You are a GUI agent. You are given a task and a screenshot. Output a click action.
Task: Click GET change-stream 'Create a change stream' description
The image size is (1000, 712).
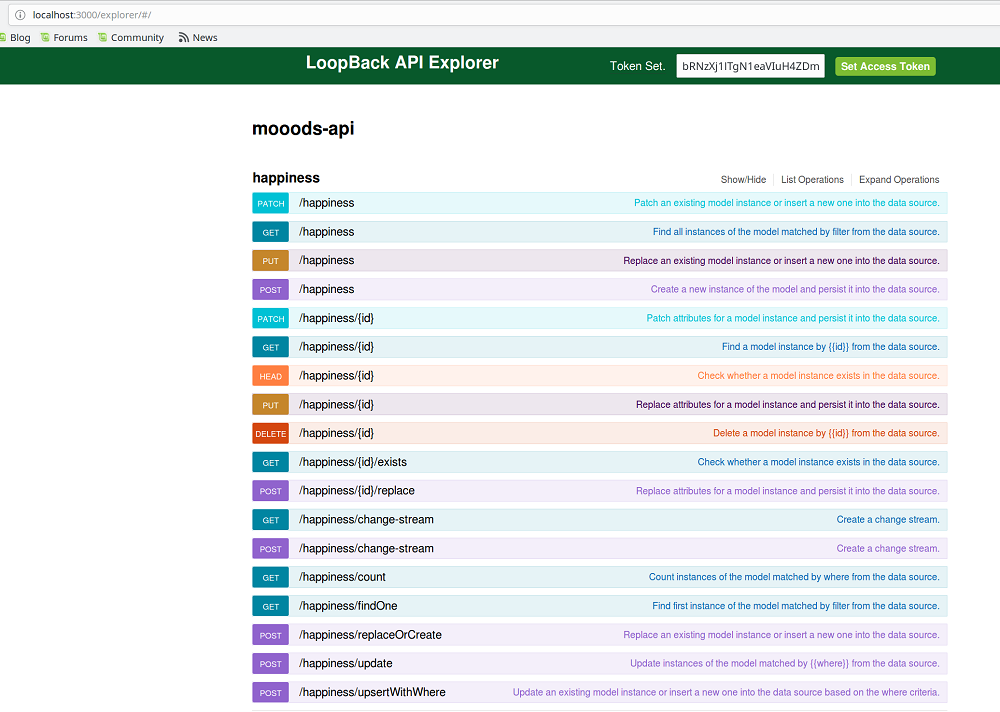[x=888, y=519]
